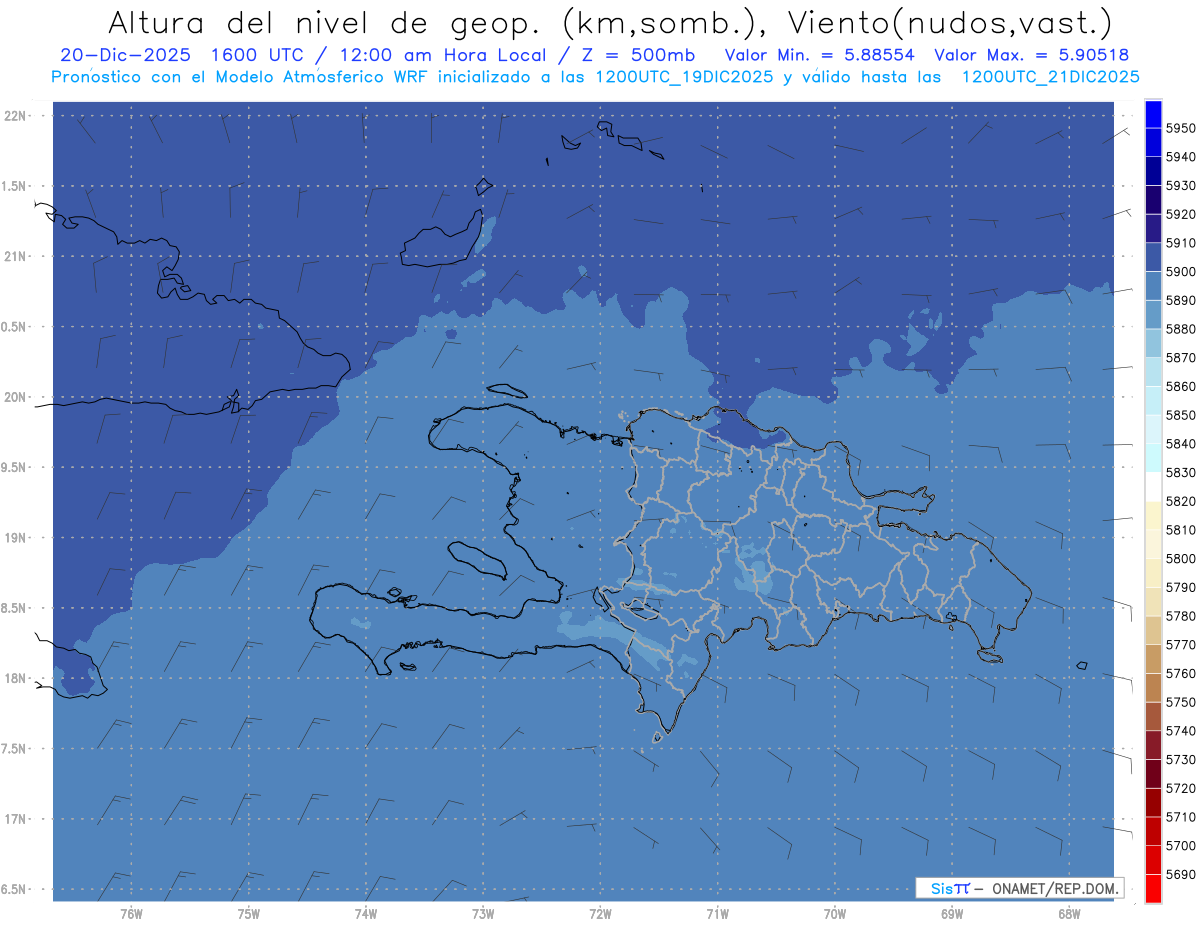1200x927 pixels.
Task: Click the '70W' longitude label
Action: coord(835,913)
